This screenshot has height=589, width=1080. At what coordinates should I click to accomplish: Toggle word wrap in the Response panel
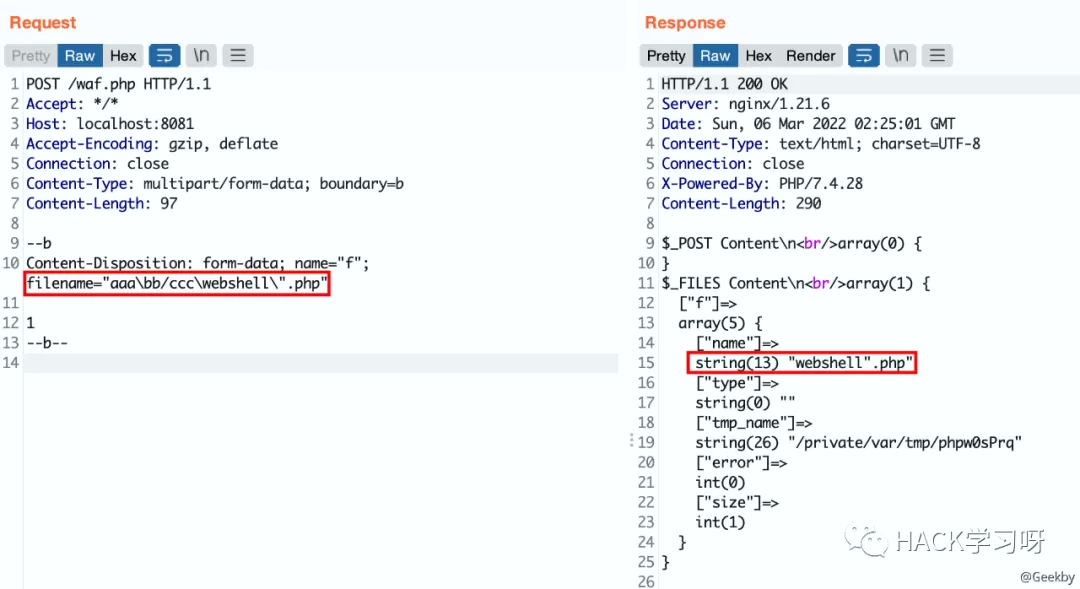863,56
